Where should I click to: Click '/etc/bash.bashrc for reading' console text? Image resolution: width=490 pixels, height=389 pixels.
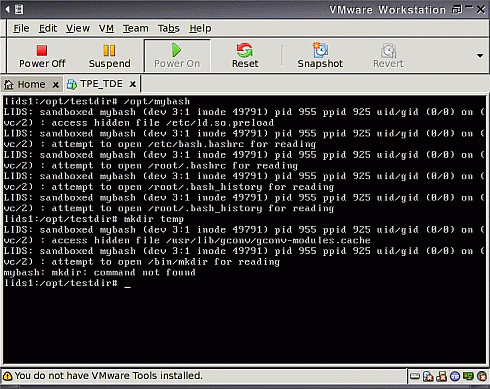coord(232,144)
